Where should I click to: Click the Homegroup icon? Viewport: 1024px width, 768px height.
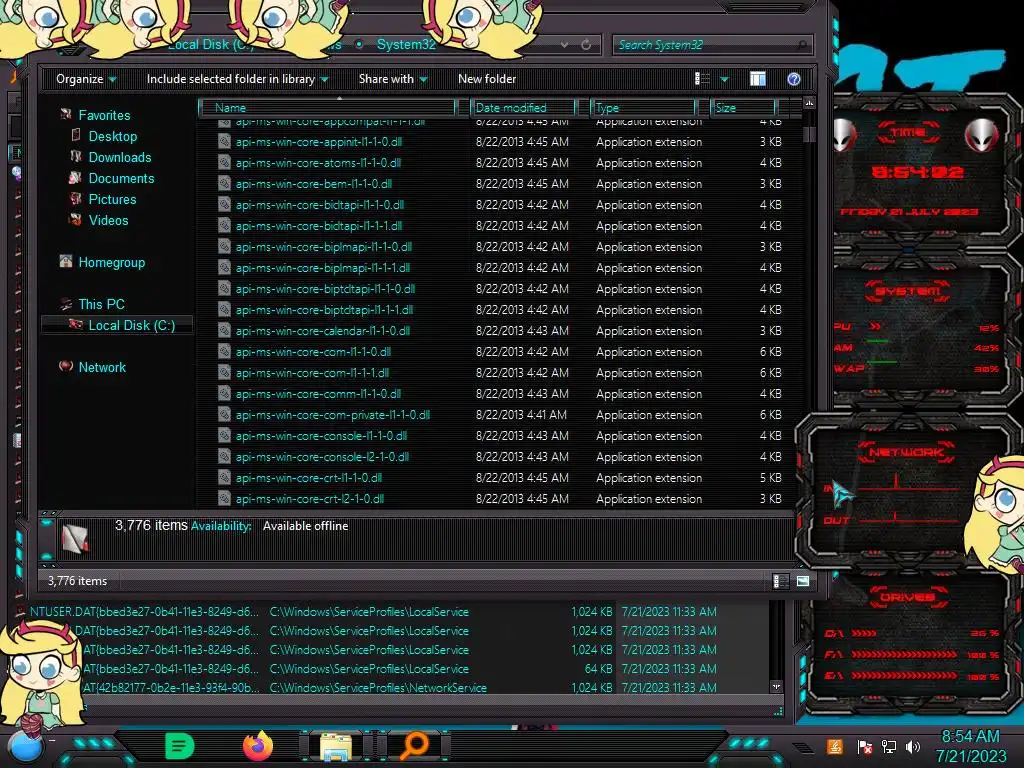tap(66, 261)
